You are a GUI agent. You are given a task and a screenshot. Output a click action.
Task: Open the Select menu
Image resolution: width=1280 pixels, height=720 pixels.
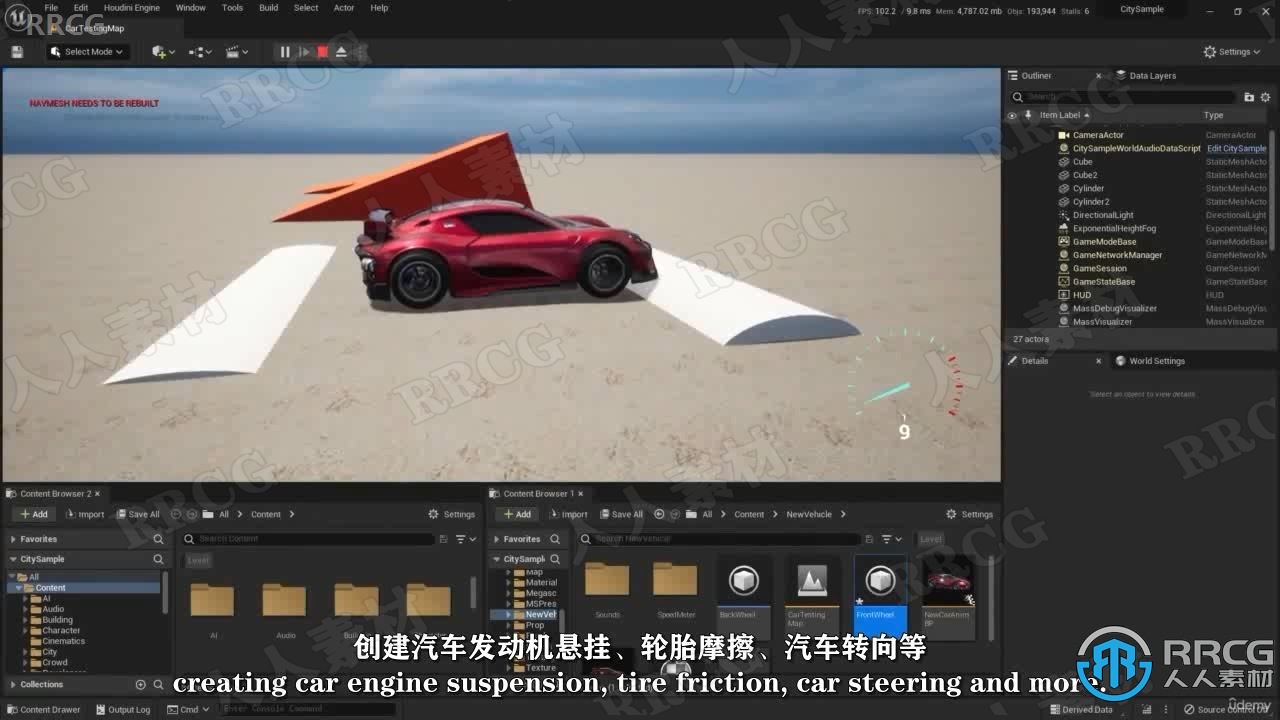pyautogui.click(x=306, y=8)
